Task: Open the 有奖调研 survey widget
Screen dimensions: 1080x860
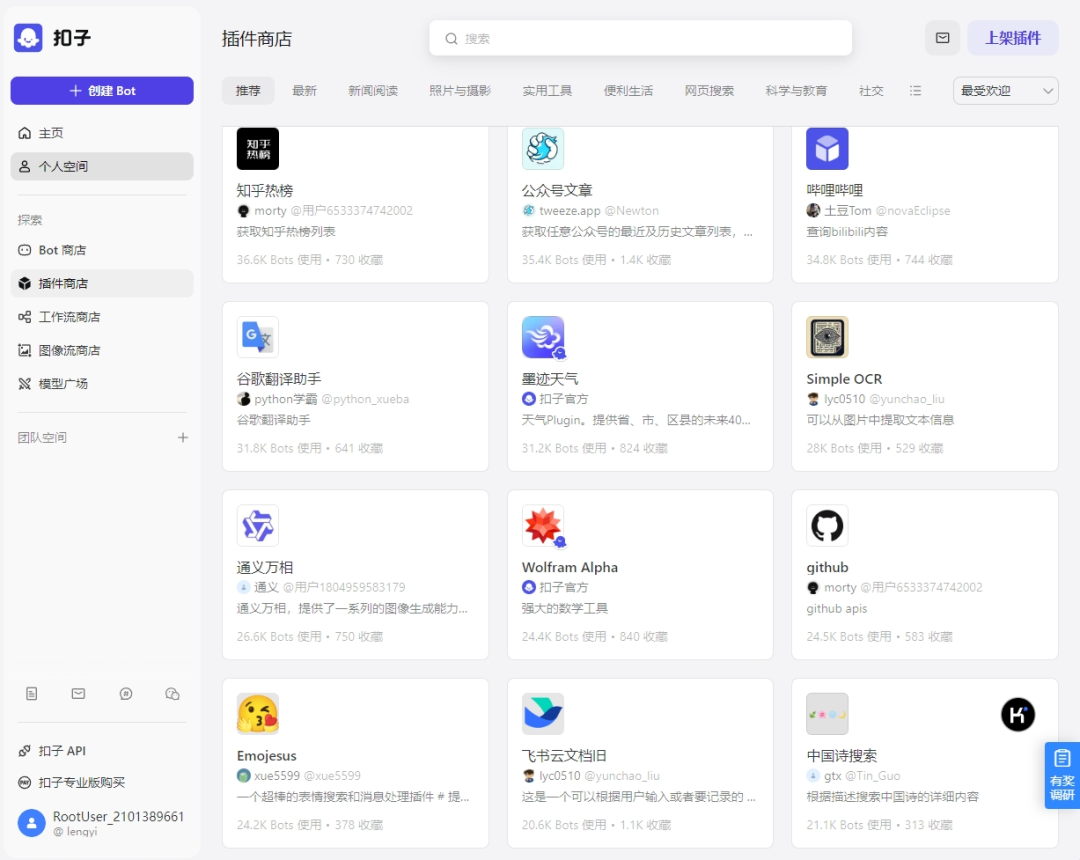Action: click(1062, 775)
